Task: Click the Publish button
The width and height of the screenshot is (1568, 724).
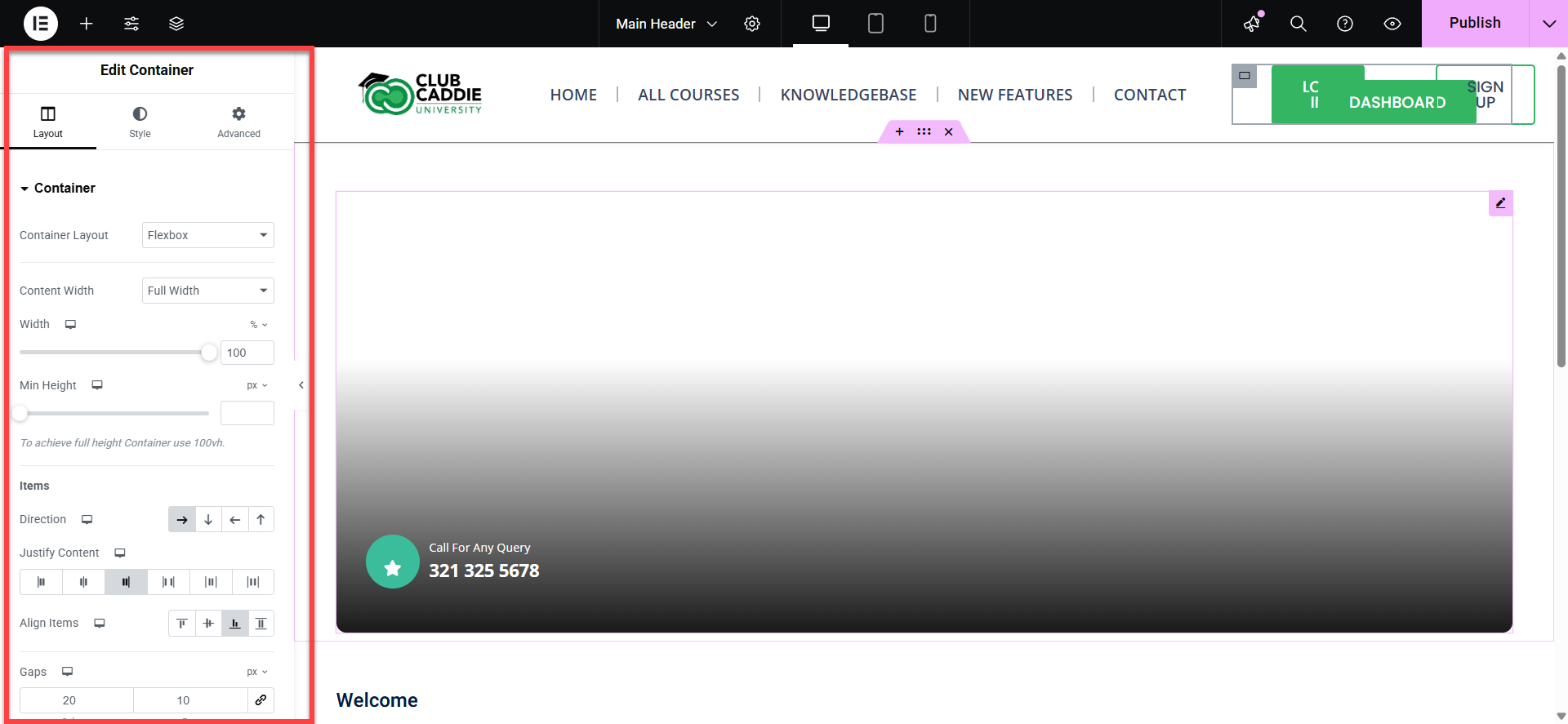Action: tap(1475, 23)
